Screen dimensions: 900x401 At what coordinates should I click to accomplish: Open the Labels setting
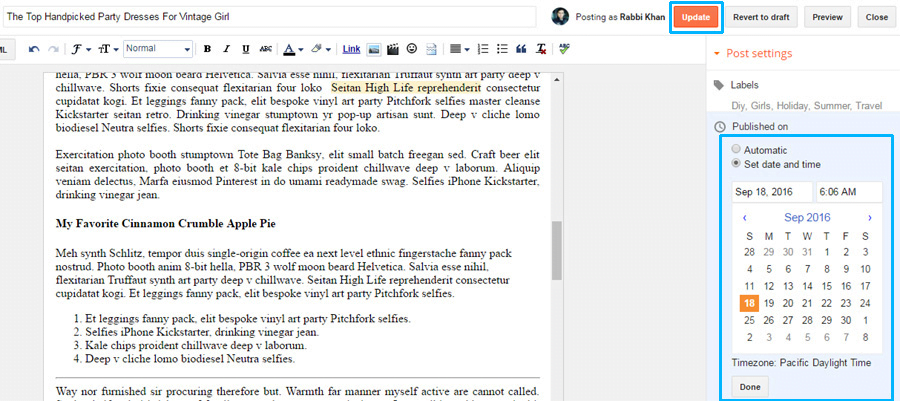[744, 85]
